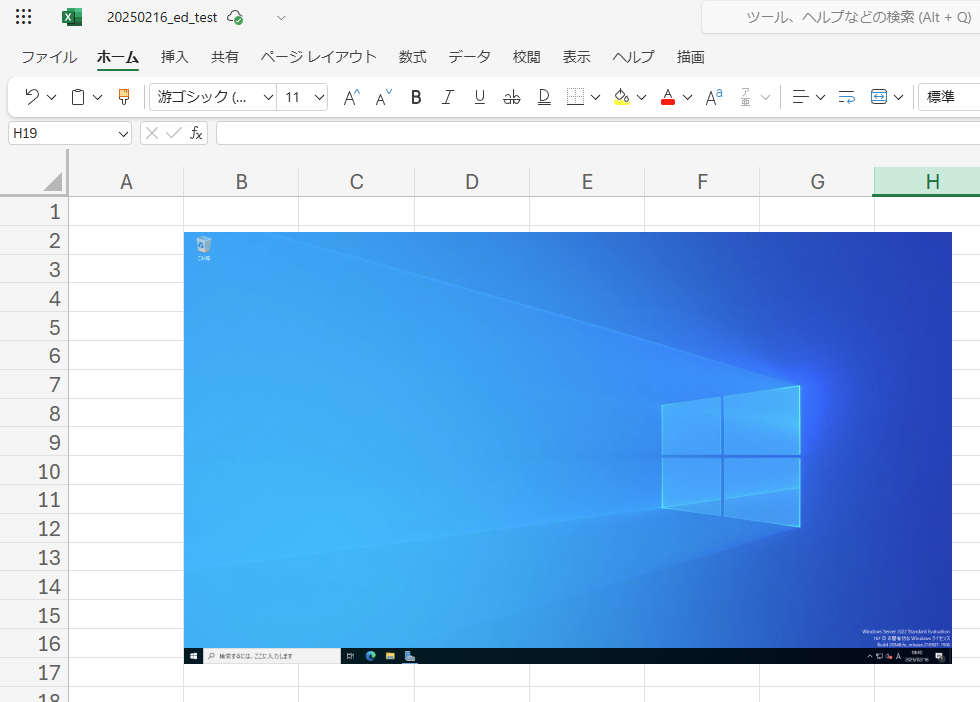
Task: Toggle Italic formatting
Action: pos(448,97)
